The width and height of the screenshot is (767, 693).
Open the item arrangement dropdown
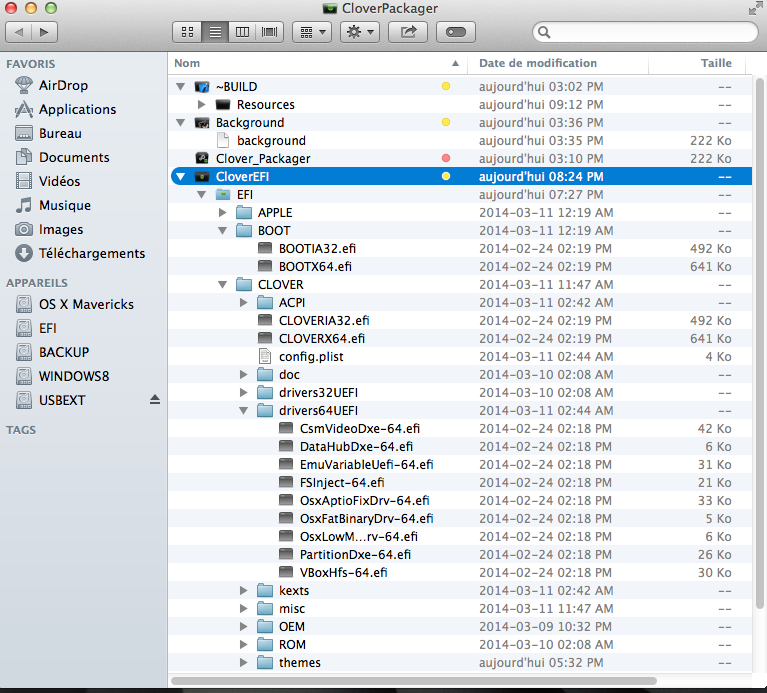[312, 32]
